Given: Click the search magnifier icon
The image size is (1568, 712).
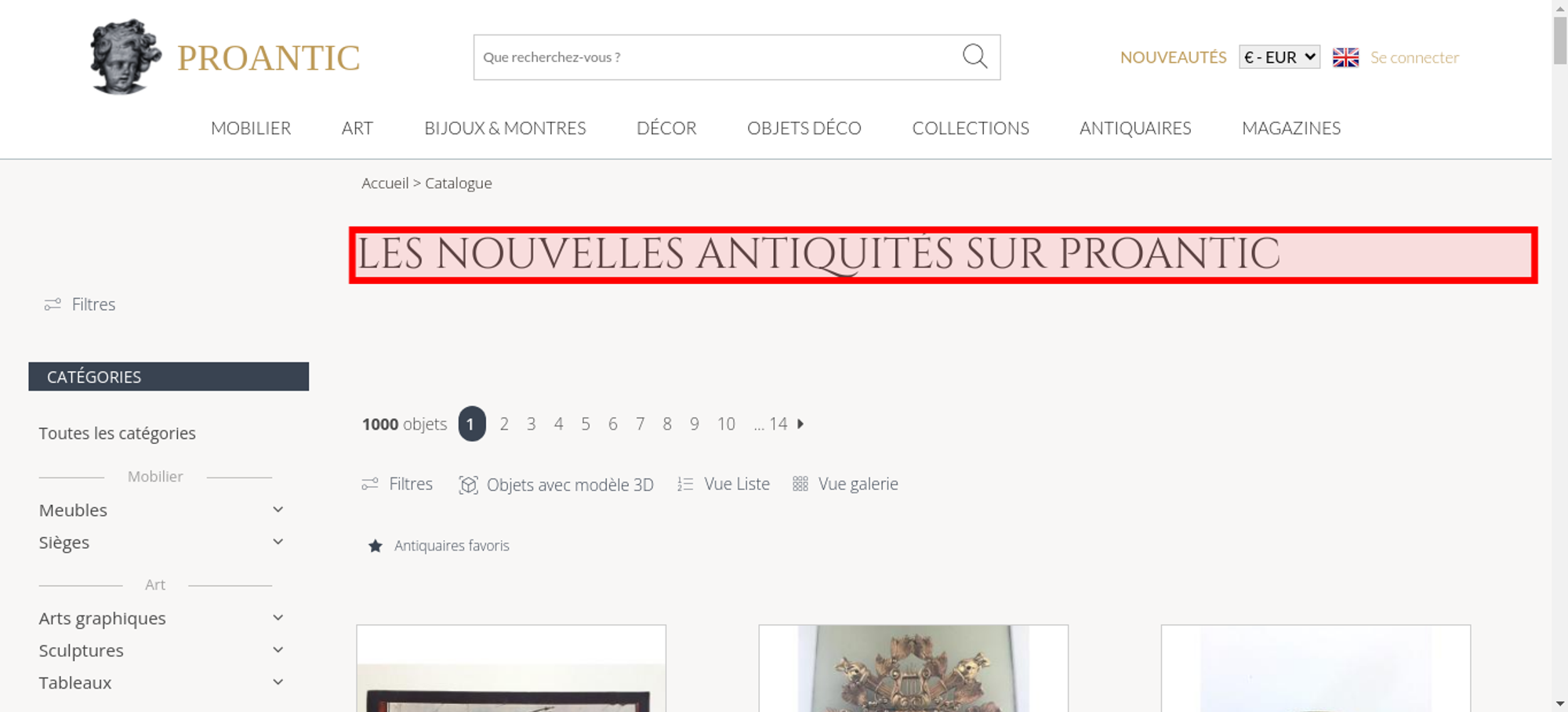Looking at the screenshot, I should (x=975, y=56).
